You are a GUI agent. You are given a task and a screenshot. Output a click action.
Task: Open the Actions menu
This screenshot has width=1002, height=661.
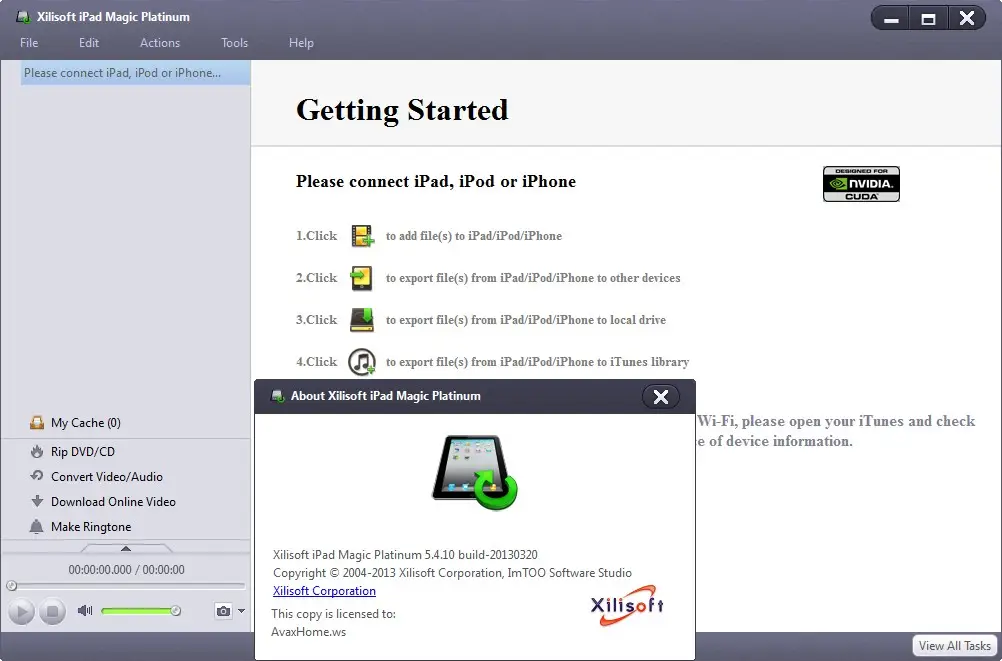(x=160, y=43)
